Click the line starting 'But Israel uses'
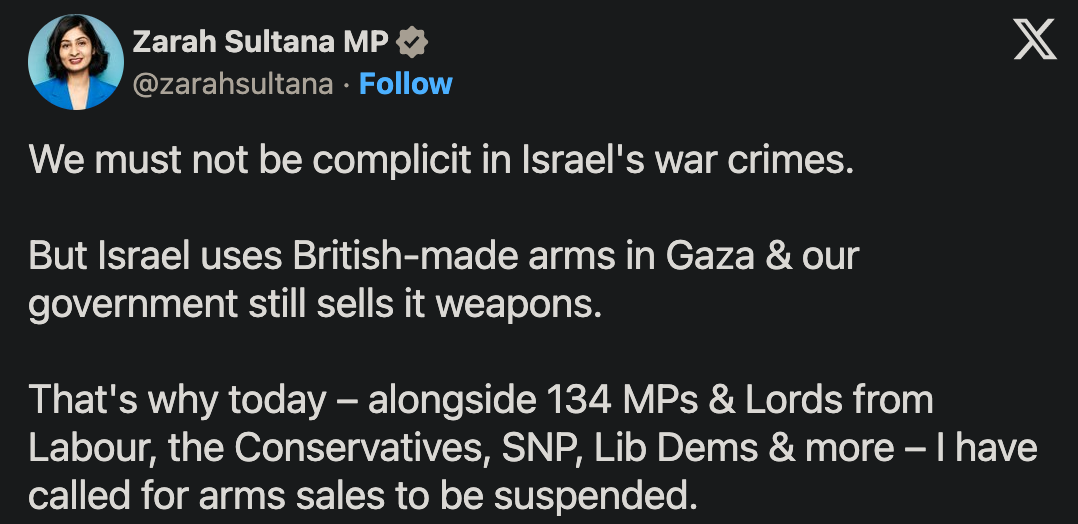This screenshot has height=524, width=1078. [443, 256]
